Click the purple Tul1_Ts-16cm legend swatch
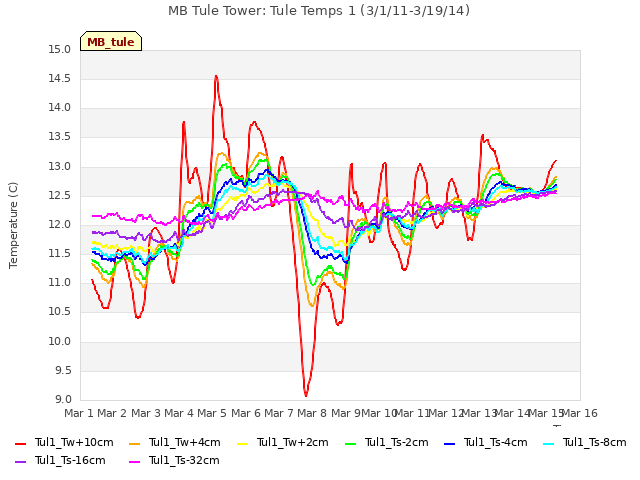This screenshot has height=480, width=640. tap(20, 461)
